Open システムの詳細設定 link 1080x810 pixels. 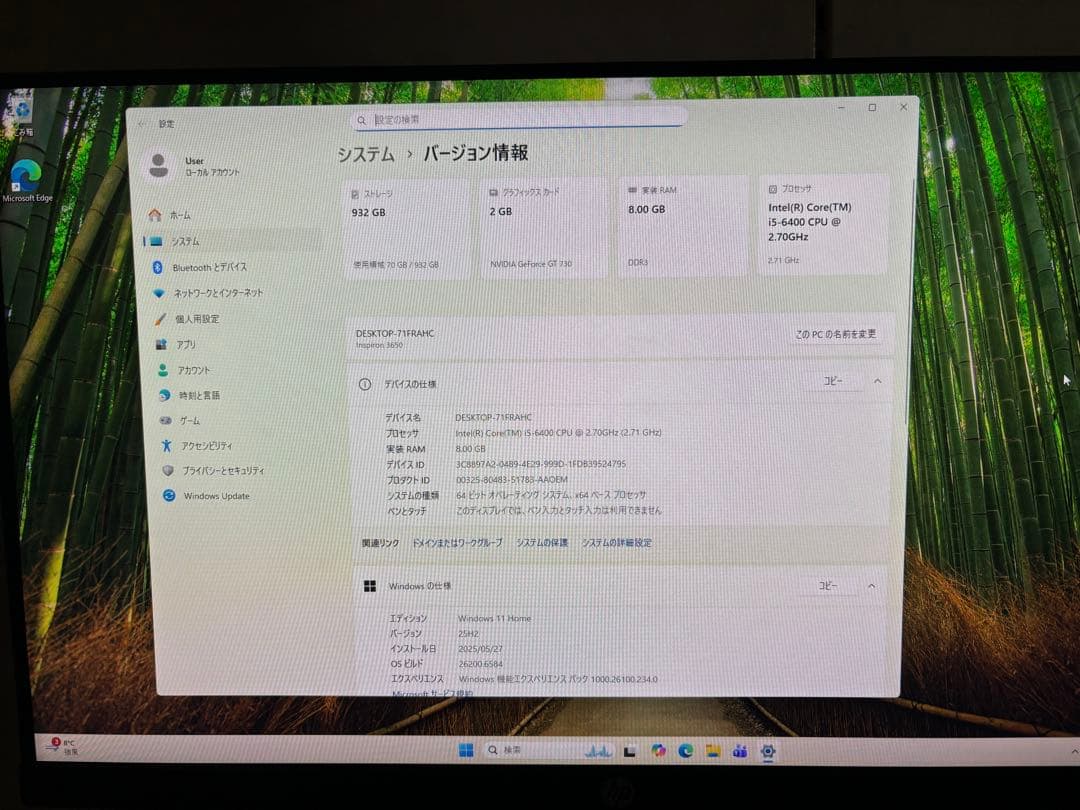616,543
